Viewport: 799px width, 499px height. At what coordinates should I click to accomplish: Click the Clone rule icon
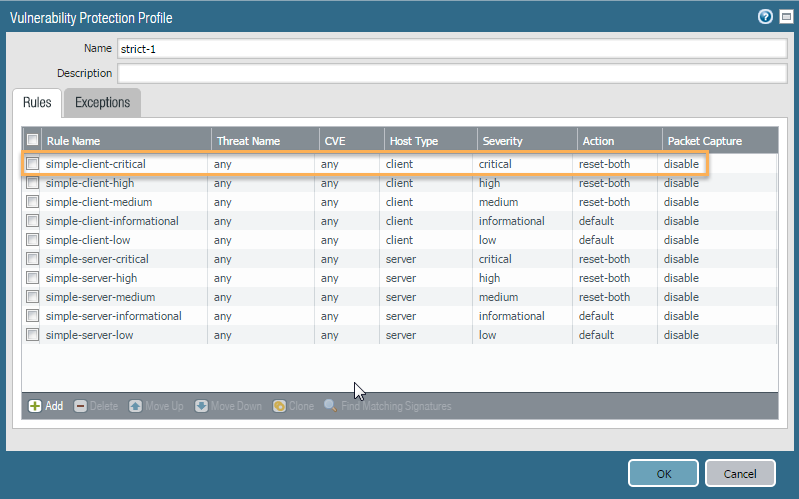[x=280, y=406]
